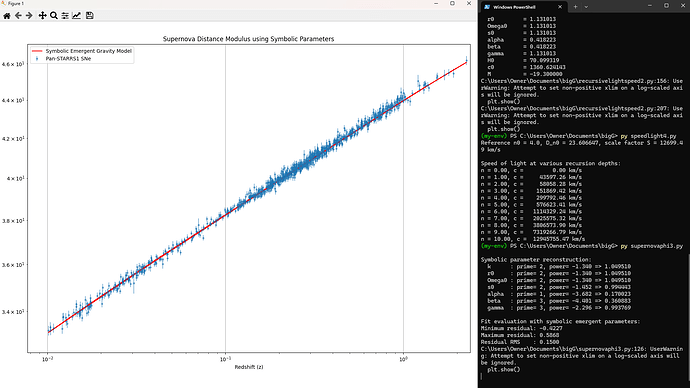Reset plot with the Home icon
The height and width of the screenshot is (388, 690).
(7, 15)
